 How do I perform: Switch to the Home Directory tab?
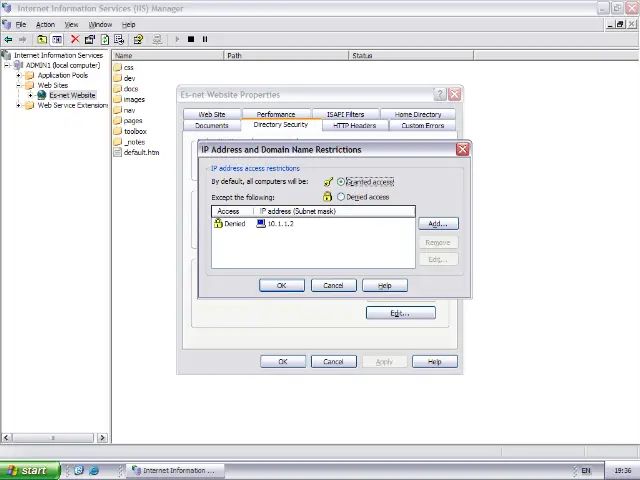(418, 114)
